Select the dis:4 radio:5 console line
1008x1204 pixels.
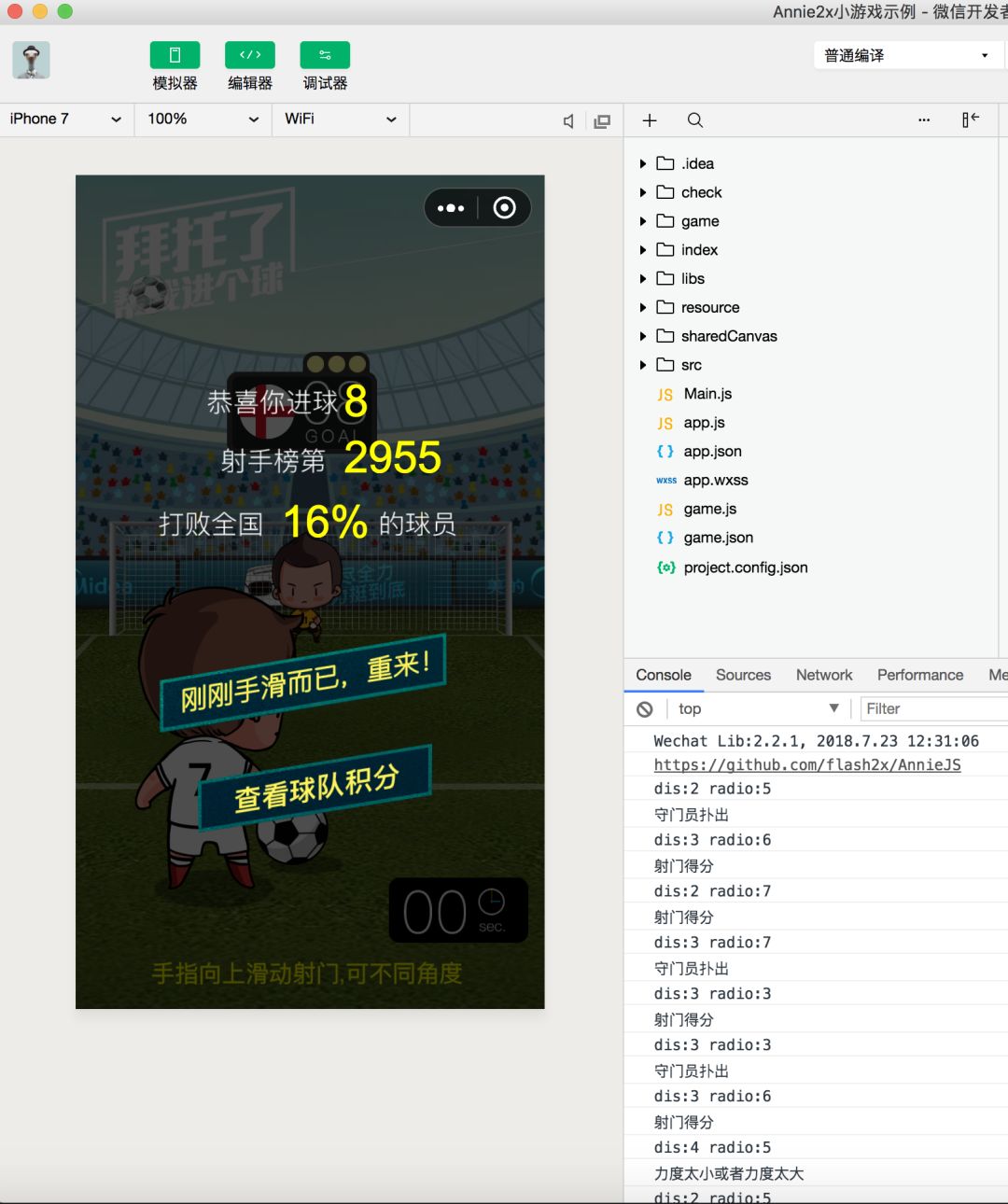click(x=712, y=1148)
